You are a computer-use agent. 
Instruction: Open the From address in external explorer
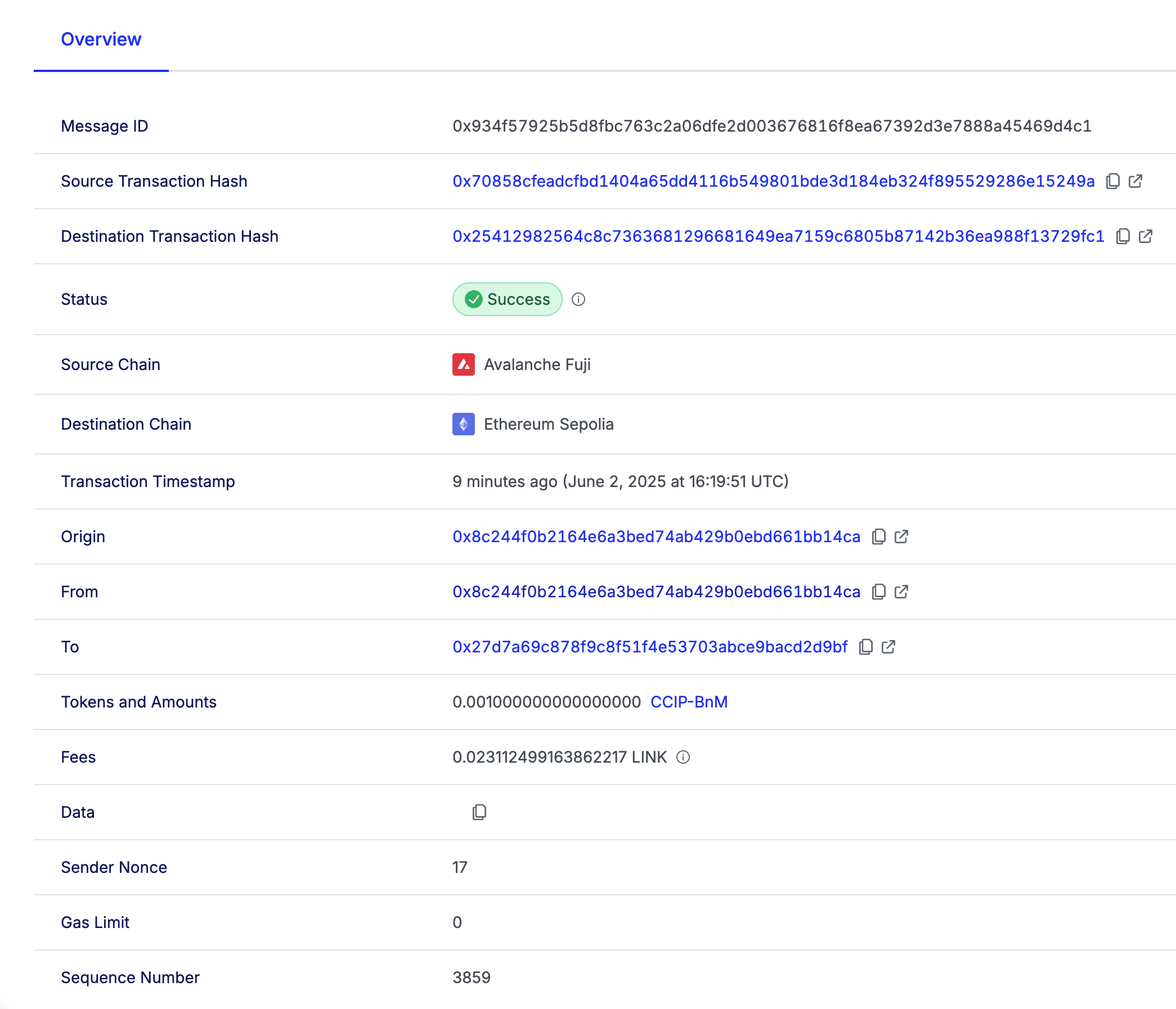(902, 591)
